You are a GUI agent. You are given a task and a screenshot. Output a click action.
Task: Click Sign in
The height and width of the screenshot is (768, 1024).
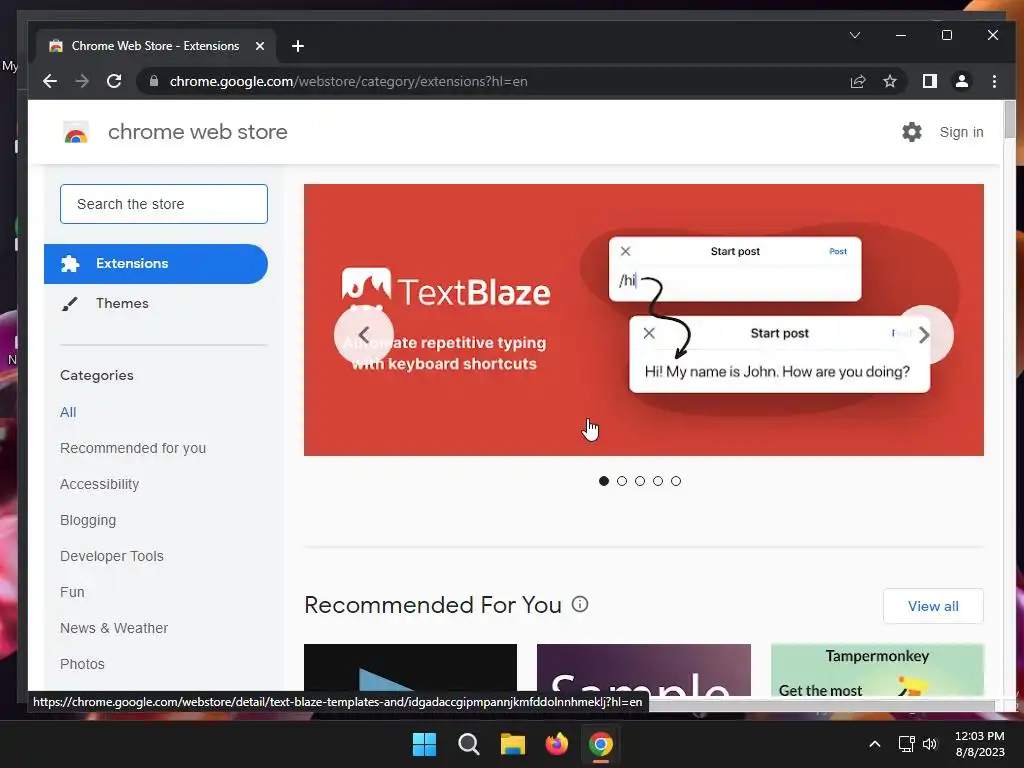click(961, 132)
